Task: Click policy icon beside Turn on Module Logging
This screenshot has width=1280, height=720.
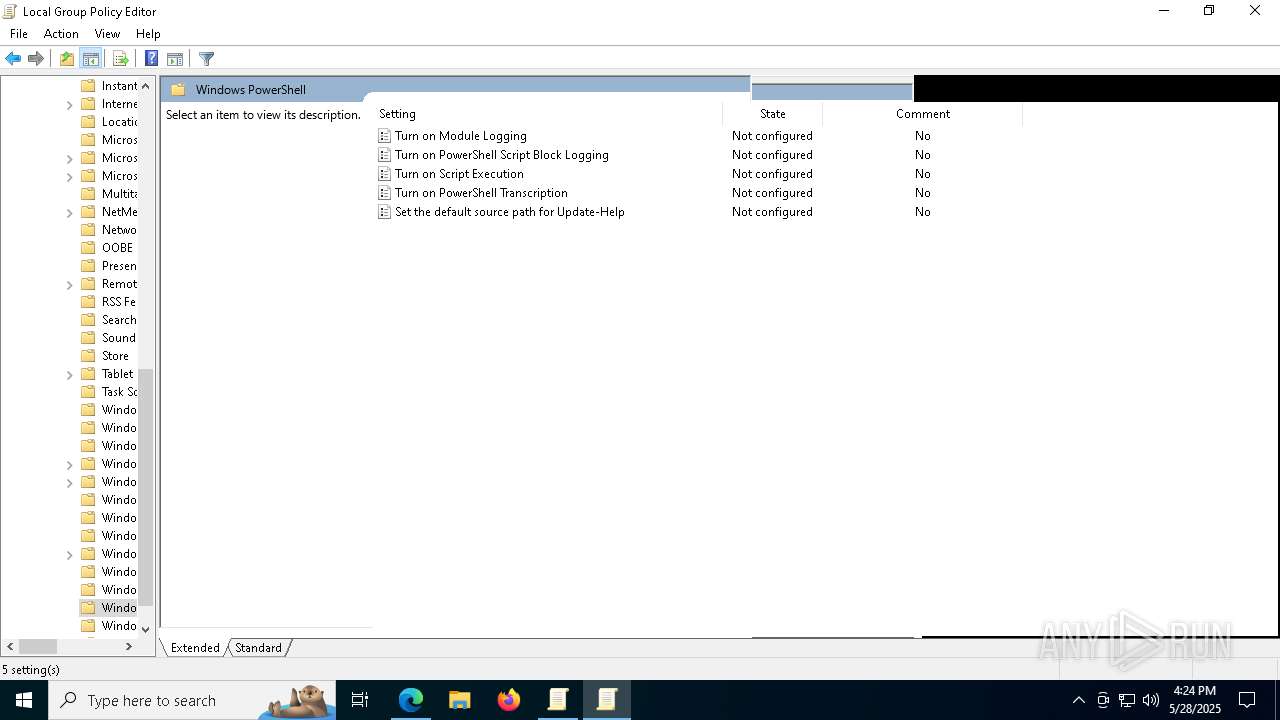Action: tap(384, 136)
